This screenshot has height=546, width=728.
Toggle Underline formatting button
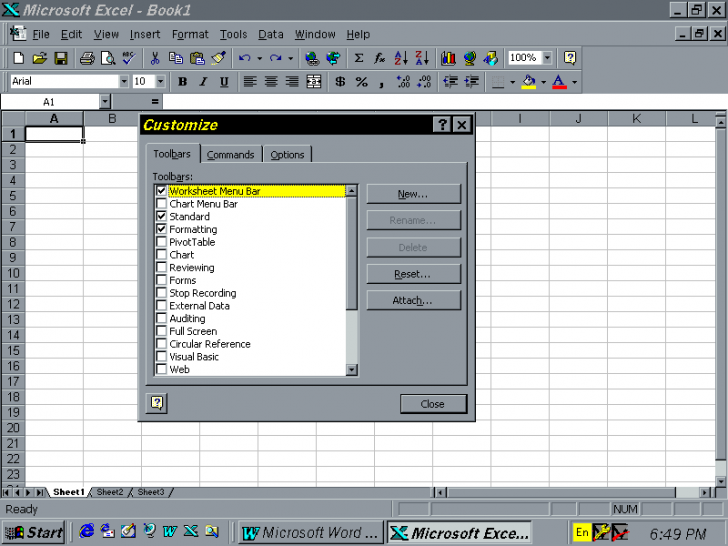(x=224, y=82)
